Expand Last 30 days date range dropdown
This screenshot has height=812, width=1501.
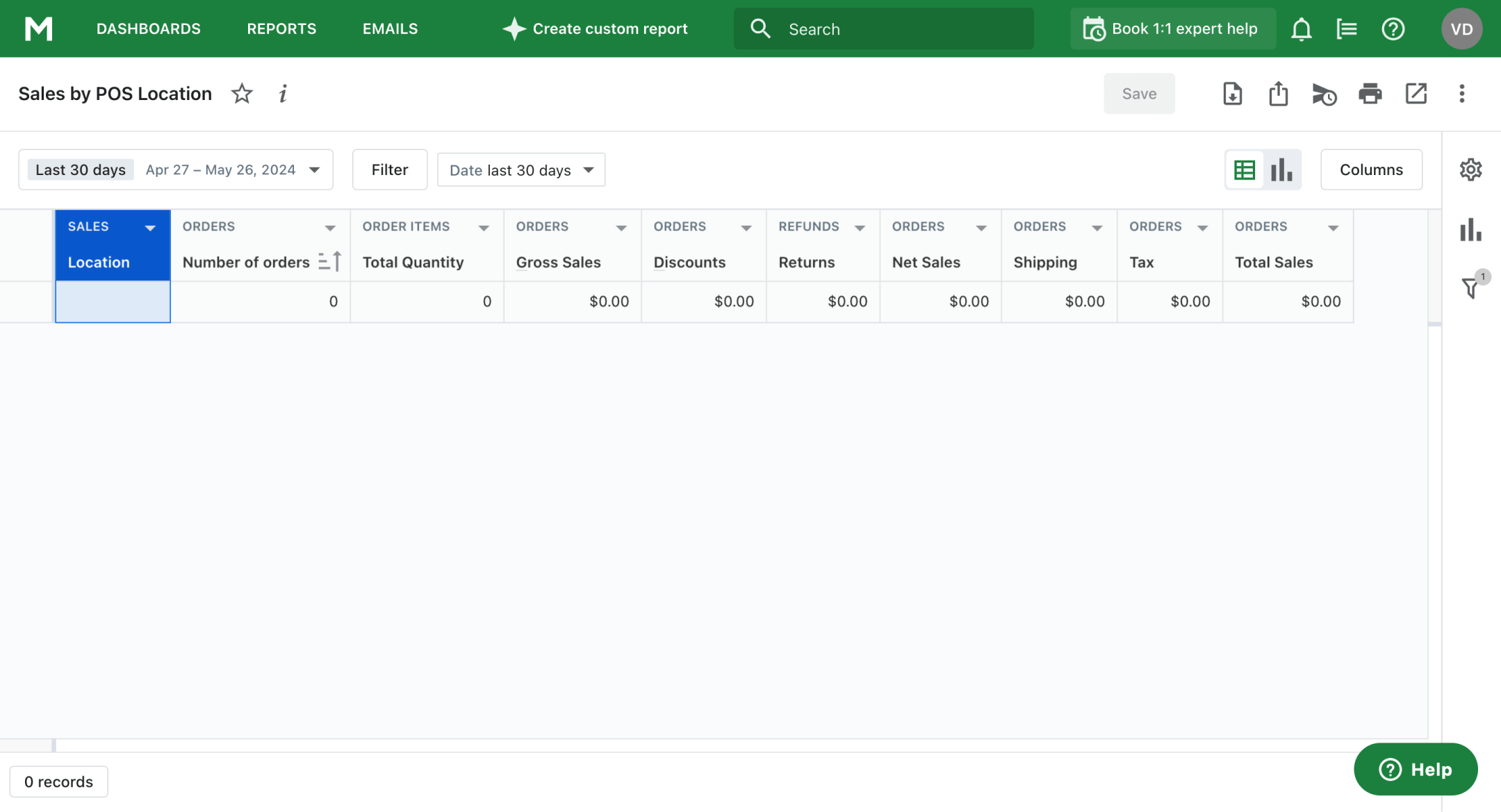pos(314,170)
